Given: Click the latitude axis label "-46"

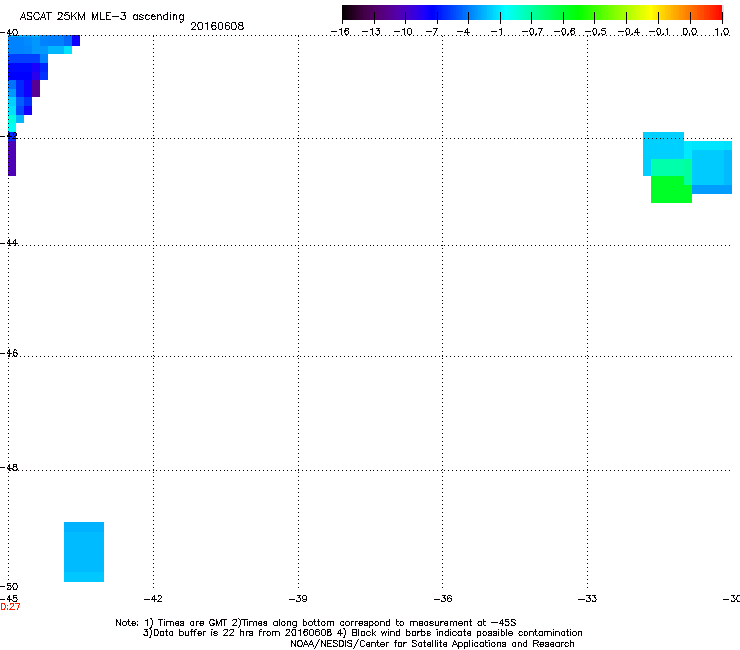Looking at the screenshot, I should tap(9, 353).
